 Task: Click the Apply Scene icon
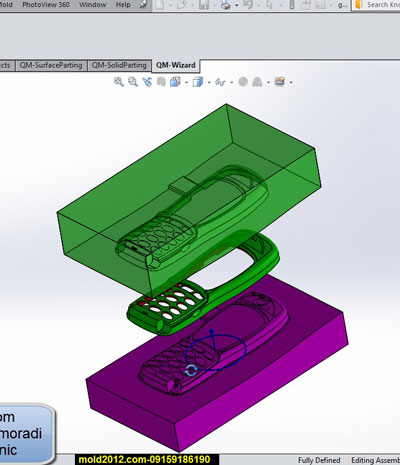point(257,82)
